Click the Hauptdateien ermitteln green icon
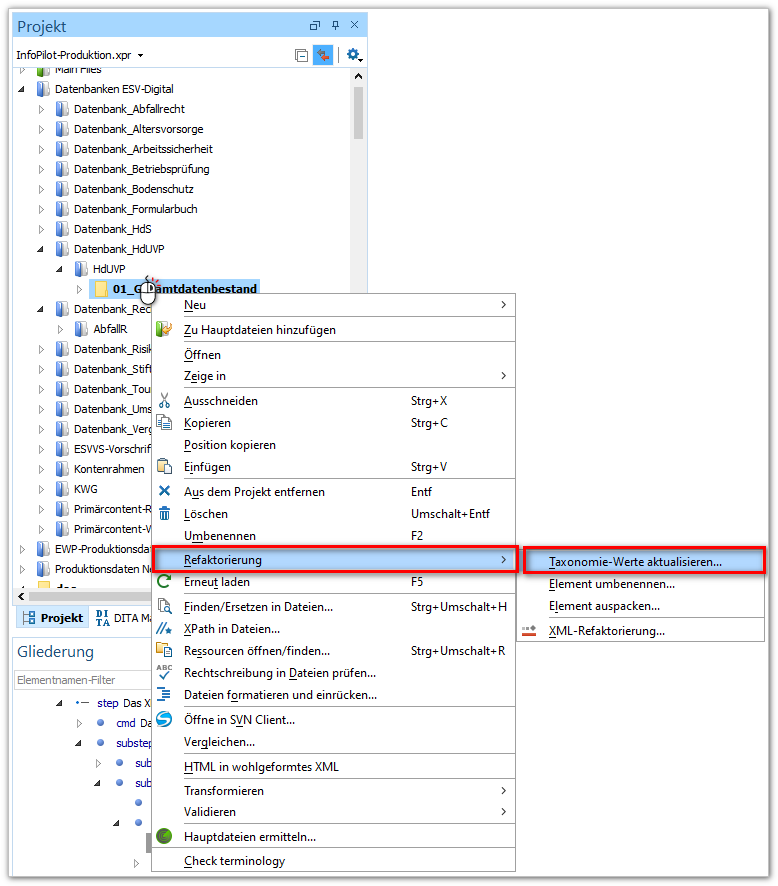Screen dimensions: 778x886 164,836
